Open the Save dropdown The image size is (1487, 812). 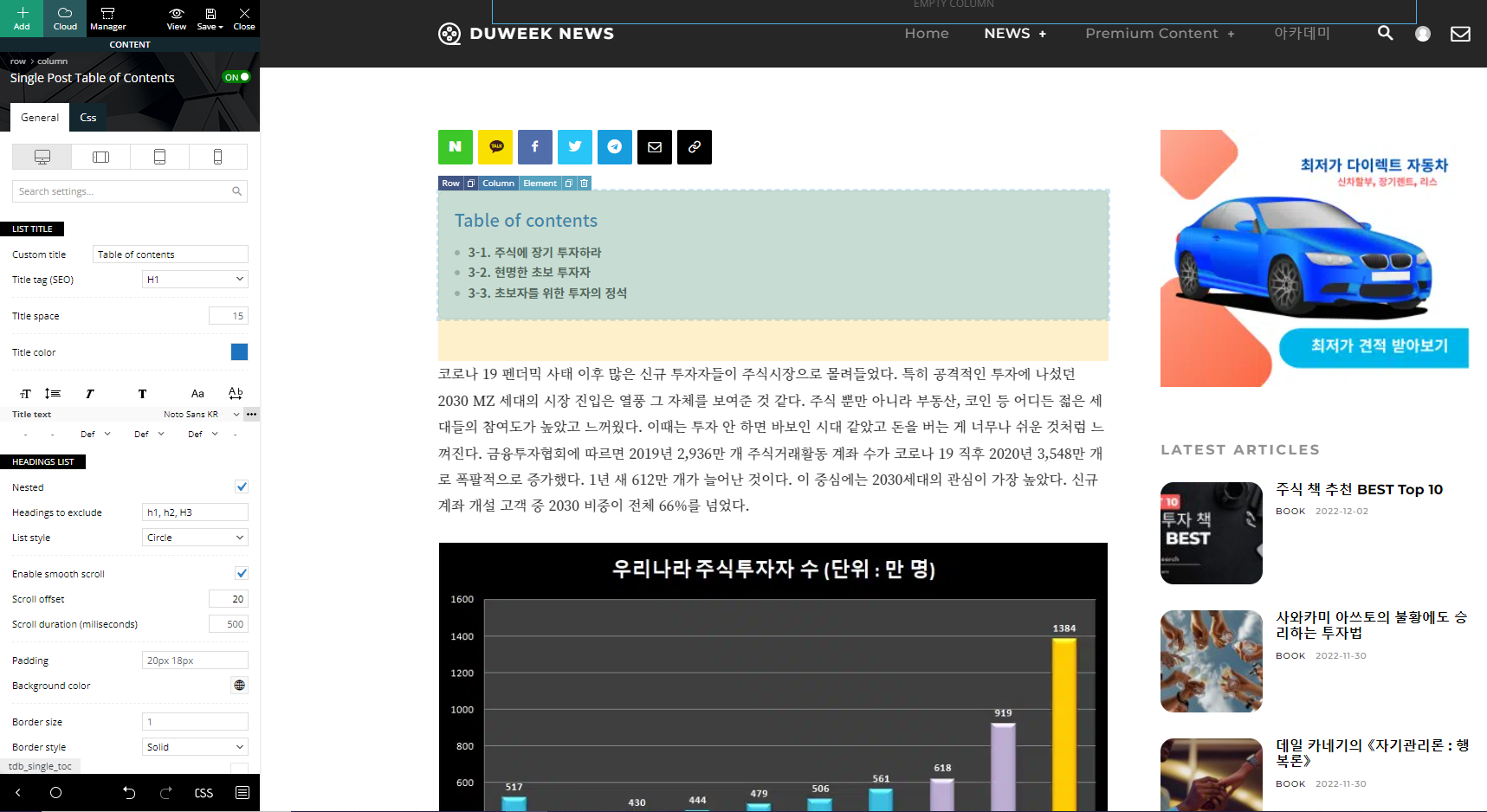point(210,18)
